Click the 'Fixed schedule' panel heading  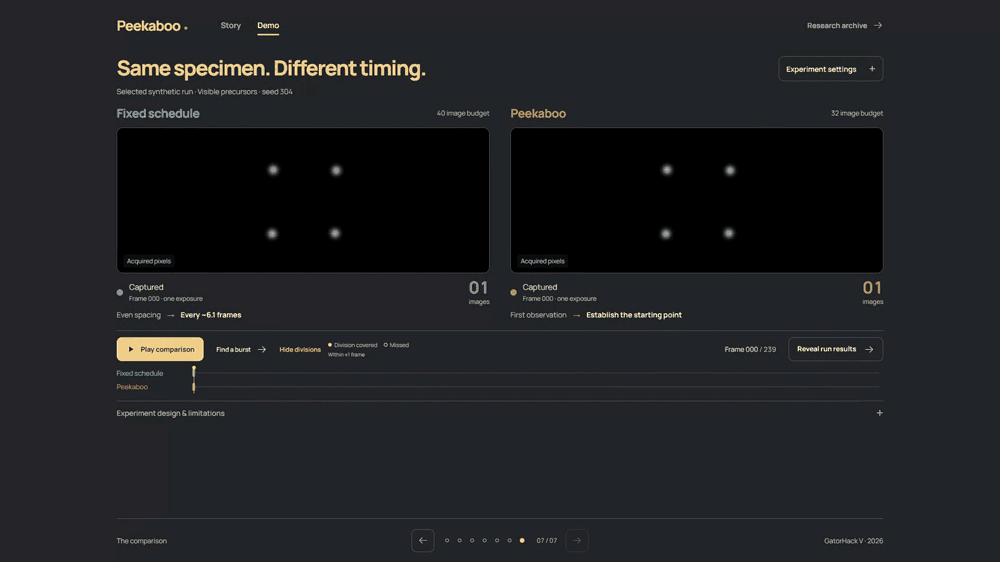158,114
